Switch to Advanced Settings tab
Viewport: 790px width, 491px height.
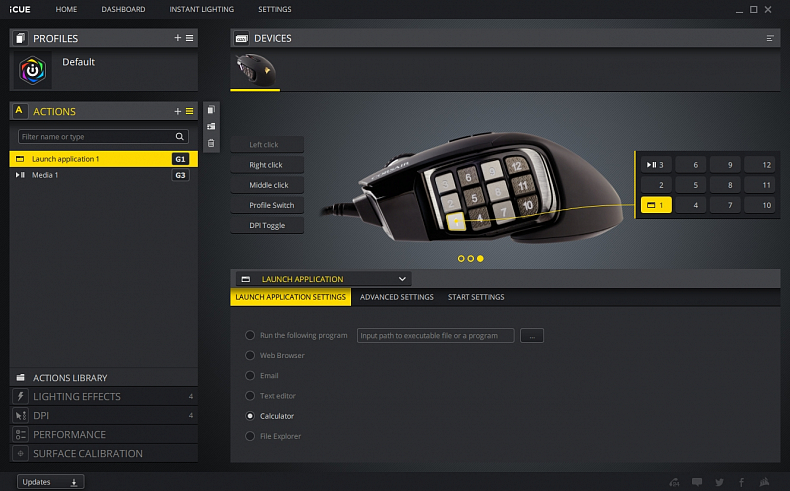[397, 297]
